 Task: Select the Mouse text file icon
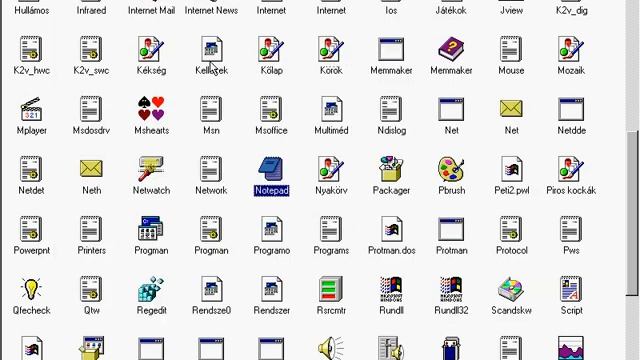(x=511, y=49)
